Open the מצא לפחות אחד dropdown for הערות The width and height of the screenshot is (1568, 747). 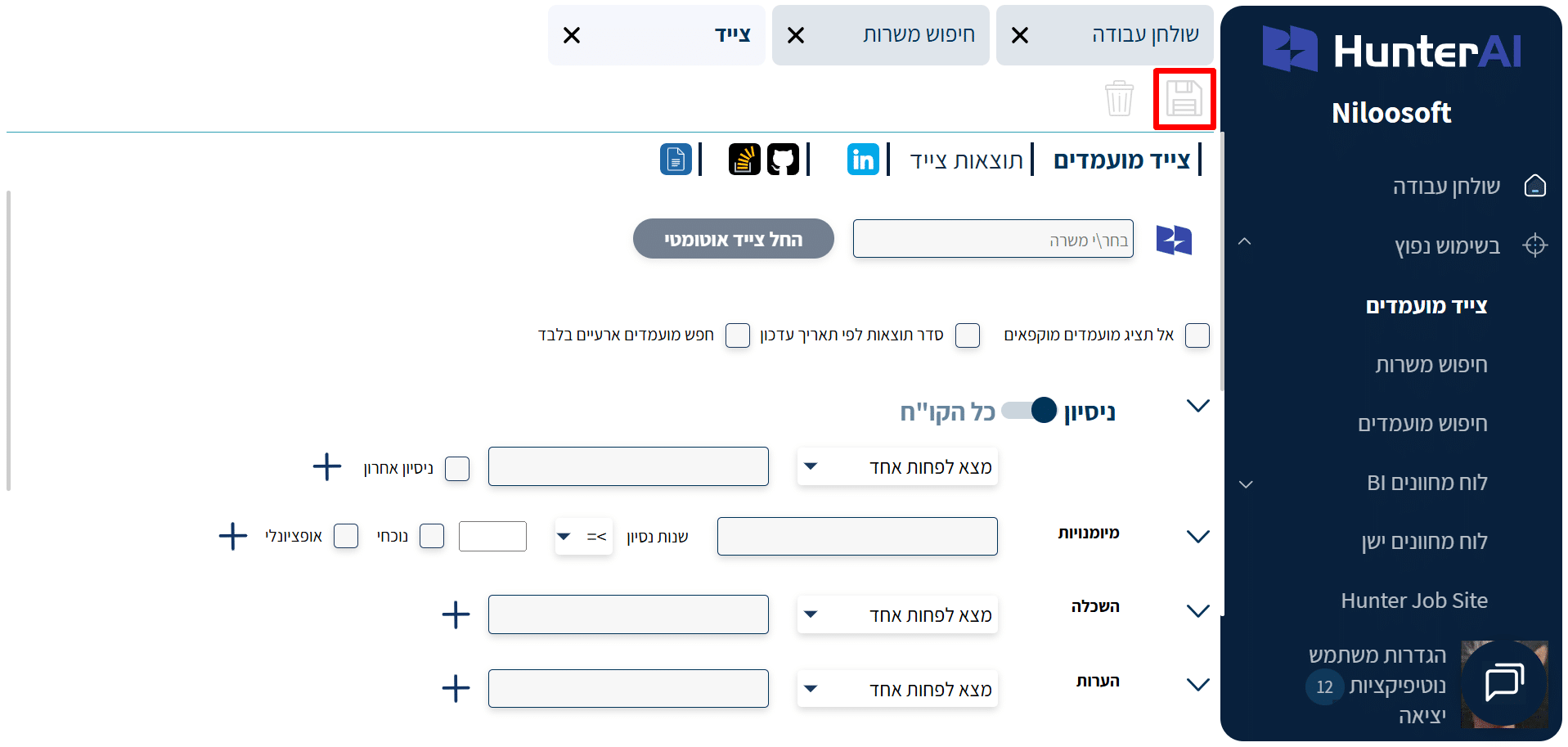click(897, 689)
